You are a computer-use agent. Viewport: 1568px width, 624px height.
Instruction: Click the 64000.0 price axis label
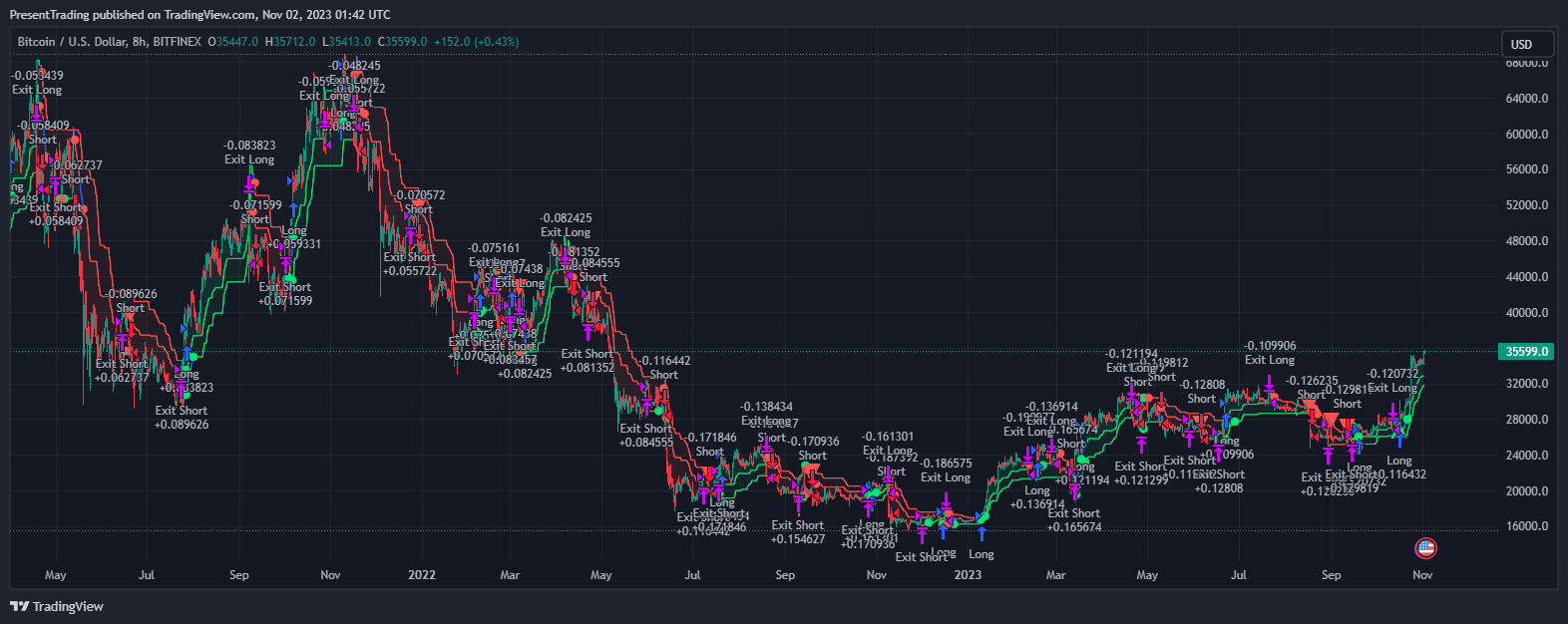(x=1526, y=99)
